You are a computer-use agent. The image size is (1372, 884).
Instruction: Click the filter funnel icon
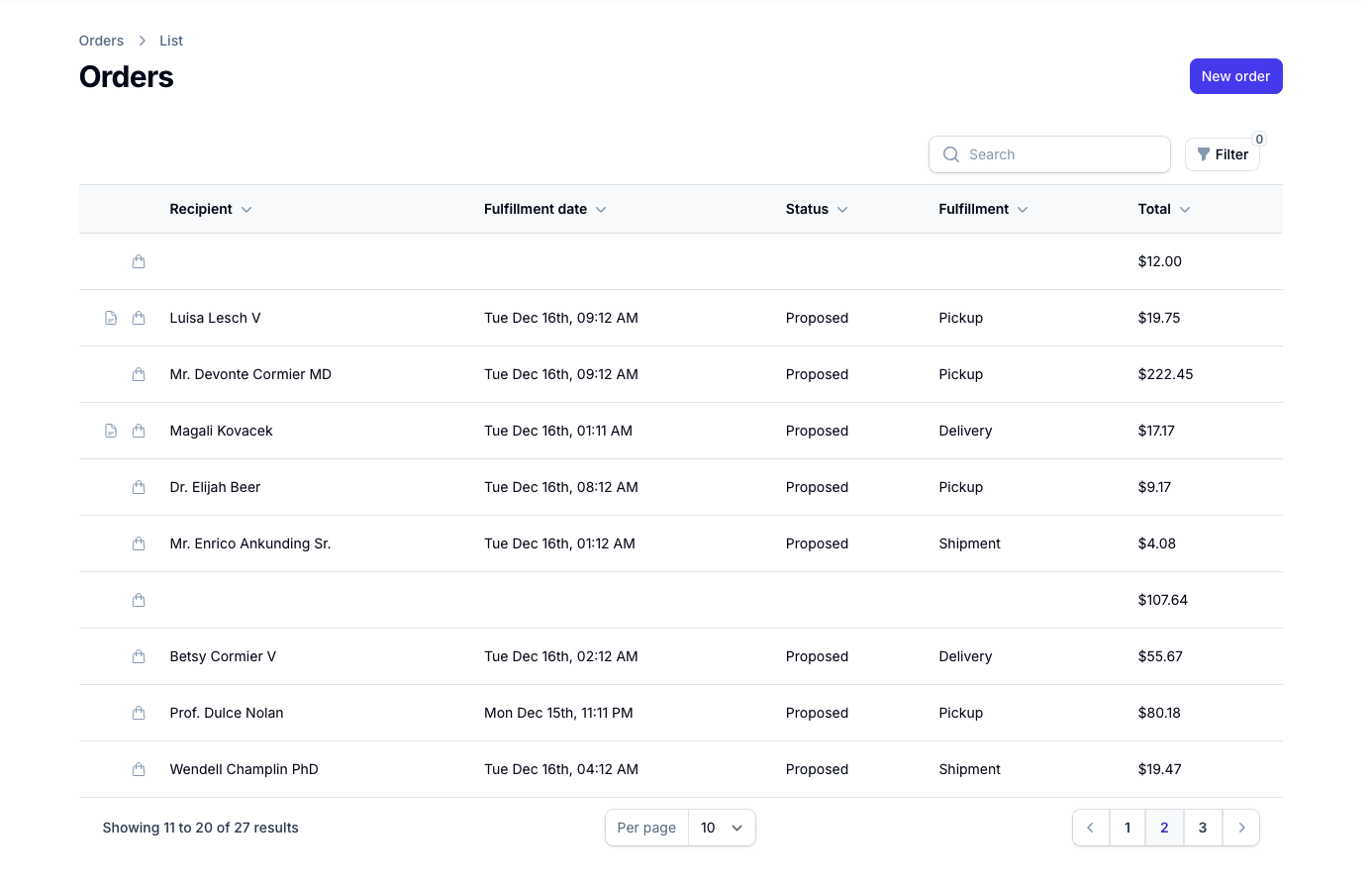1202,154
